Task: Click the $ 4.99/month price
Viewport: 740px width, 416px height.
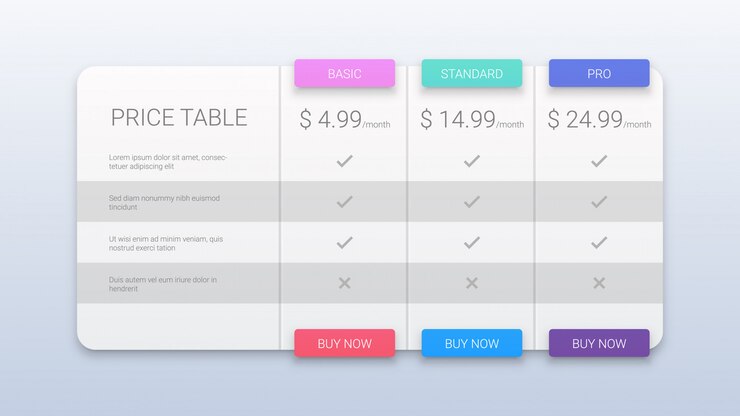Action: tap(345, 119)
